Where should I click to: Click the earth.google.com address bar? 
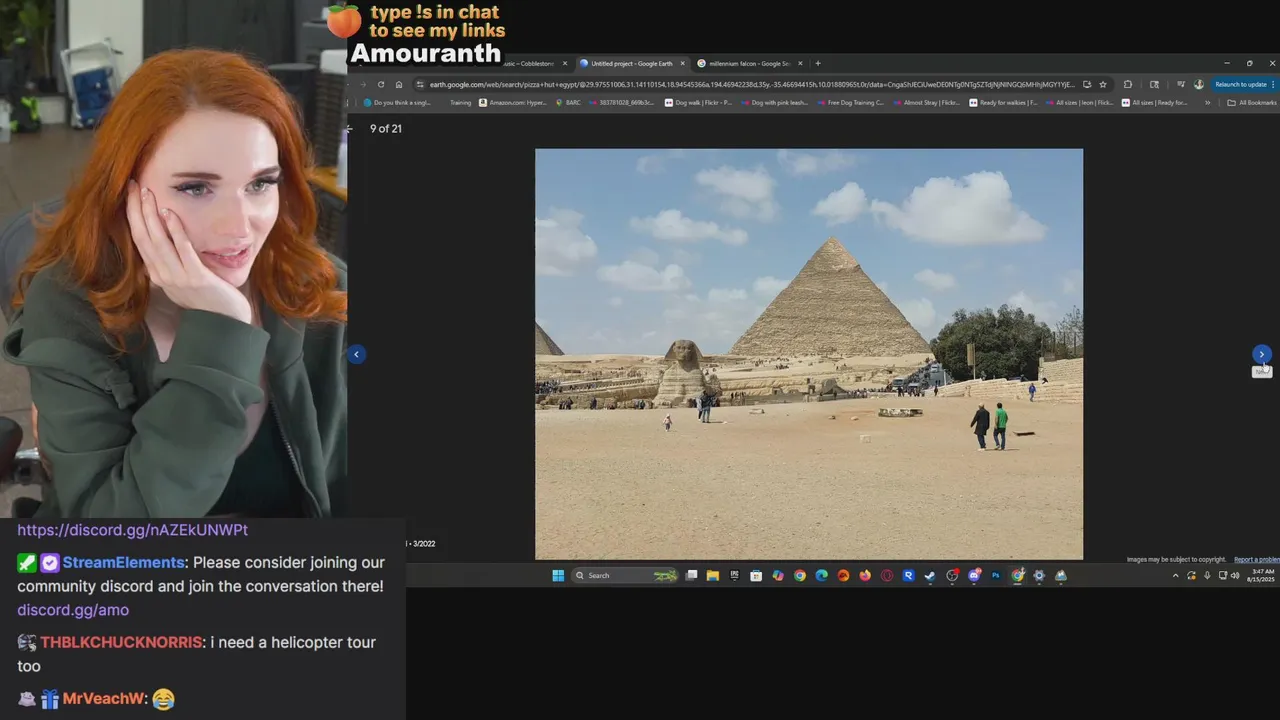pos(752,84)
